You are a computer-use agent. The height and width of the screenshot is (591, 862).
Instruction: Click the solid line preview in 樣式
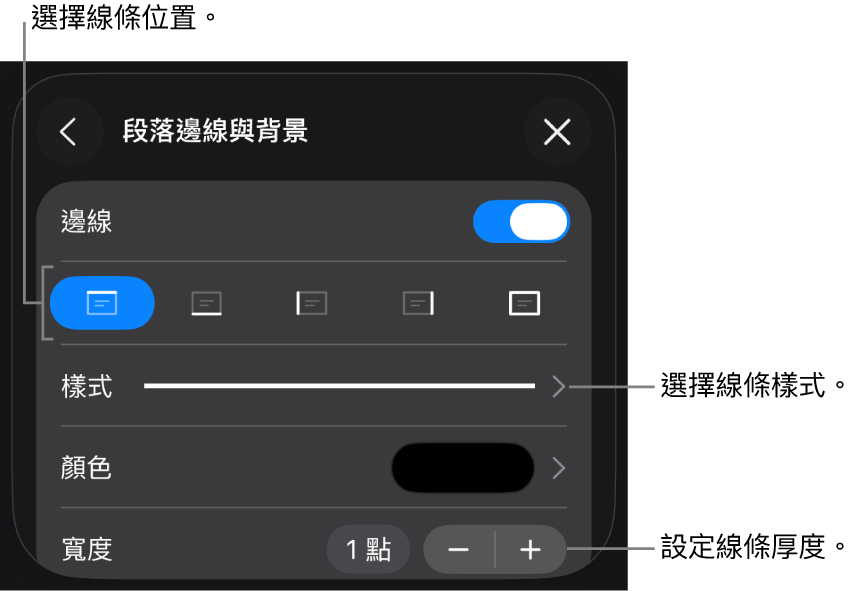click(x=339, y=386)
